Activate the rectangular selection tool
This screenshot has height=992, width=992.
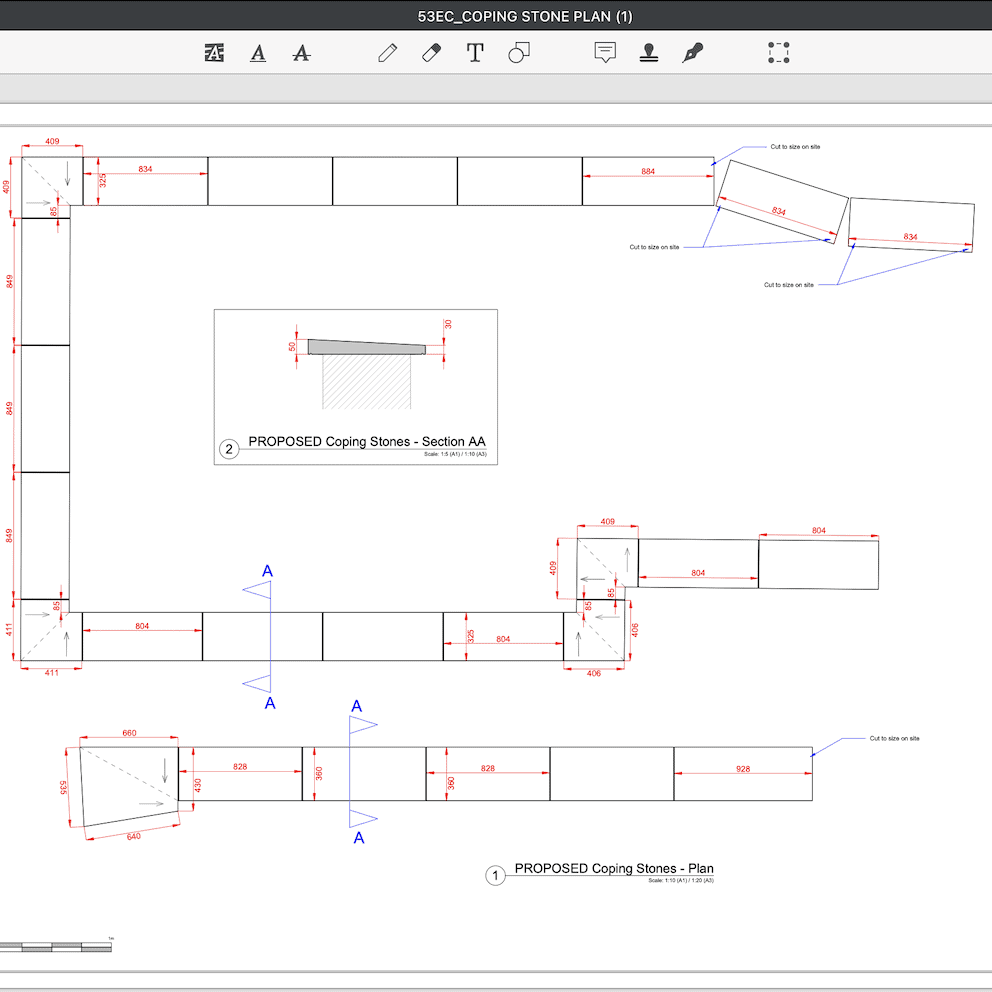(779, 53)
